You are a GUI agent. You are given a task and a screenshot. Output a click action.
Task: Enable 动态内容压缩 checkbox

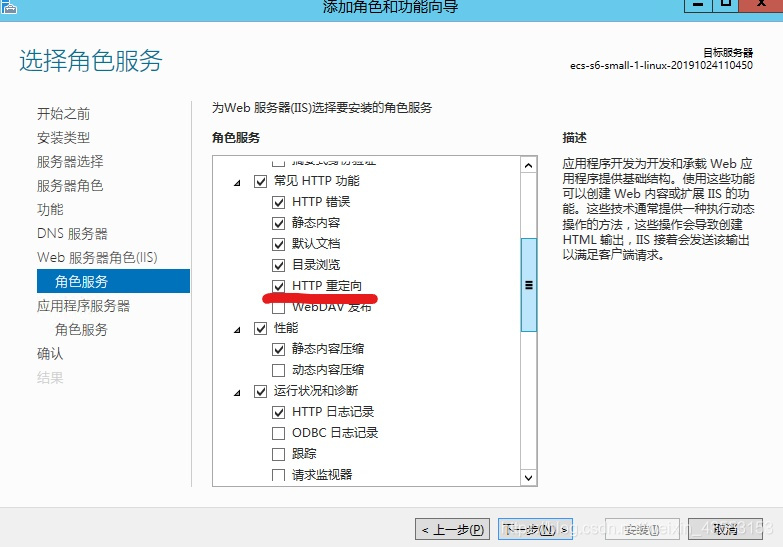[279, 370]
